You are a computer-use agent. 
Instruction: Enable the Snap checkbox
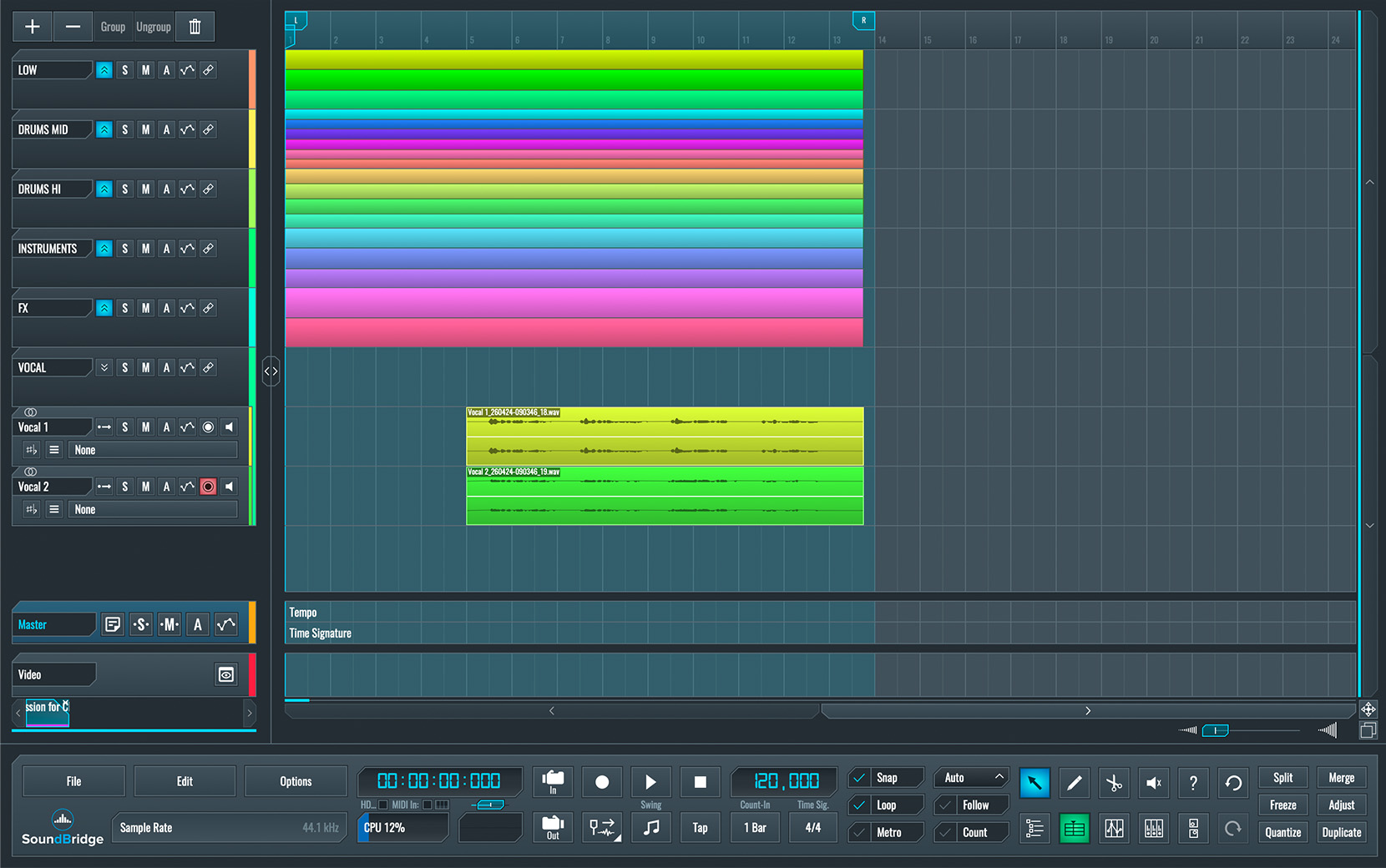pyautogui.click(x=859, y=778)
